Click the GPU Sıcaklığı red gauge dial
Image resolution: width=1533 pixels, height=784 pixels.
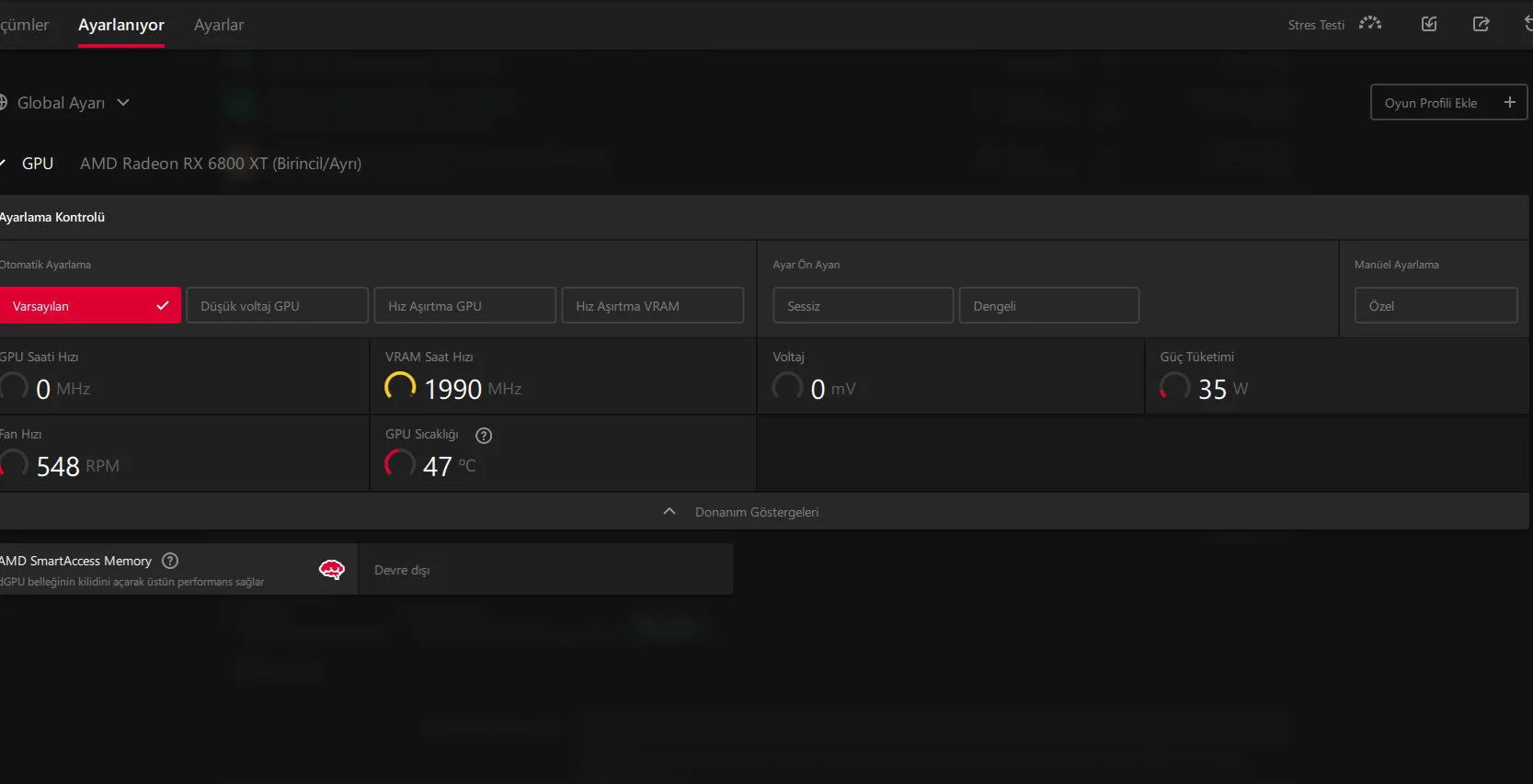(400, 464)
